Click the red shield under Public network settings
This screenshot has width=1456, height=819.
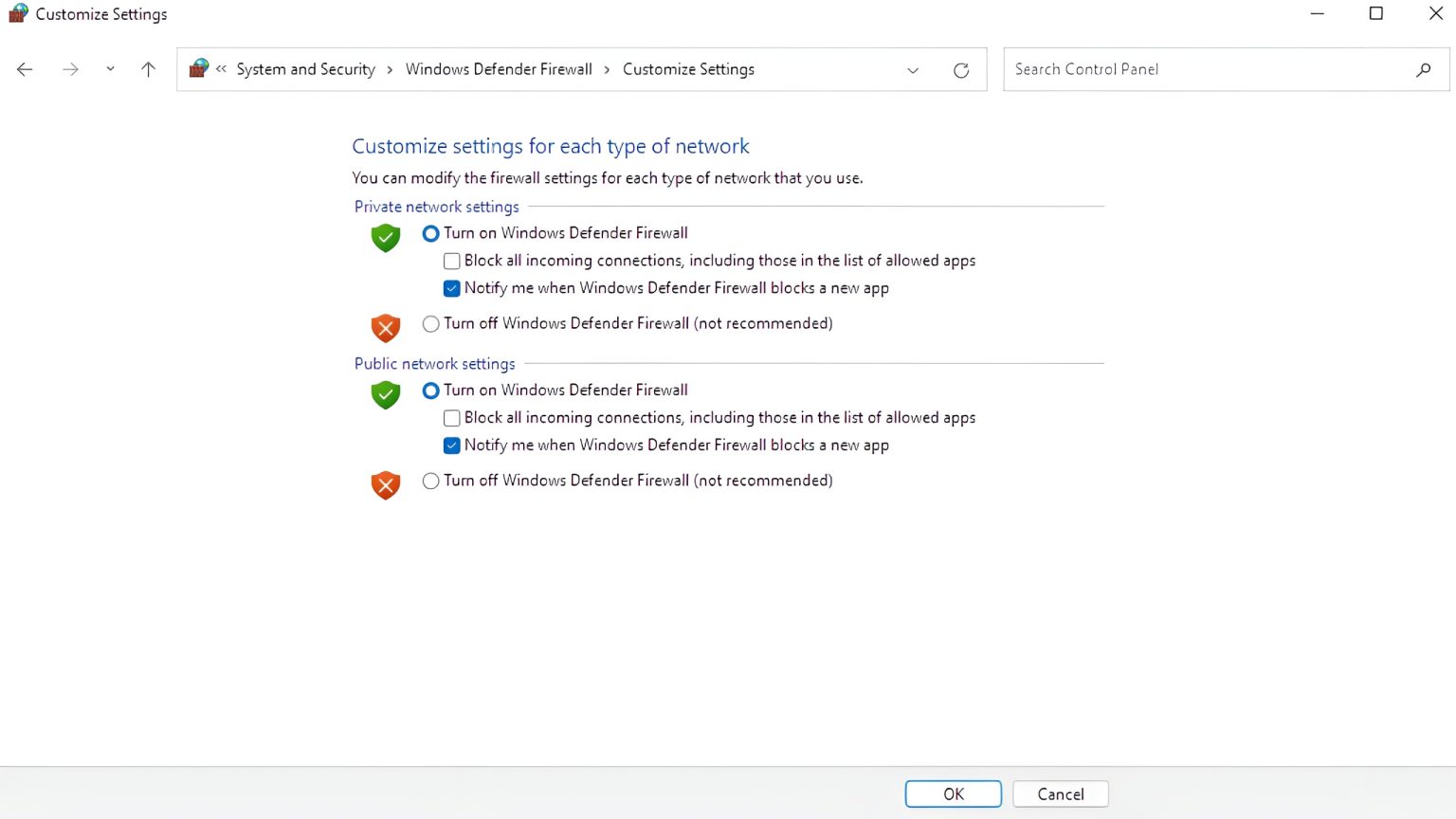point(385,484)
